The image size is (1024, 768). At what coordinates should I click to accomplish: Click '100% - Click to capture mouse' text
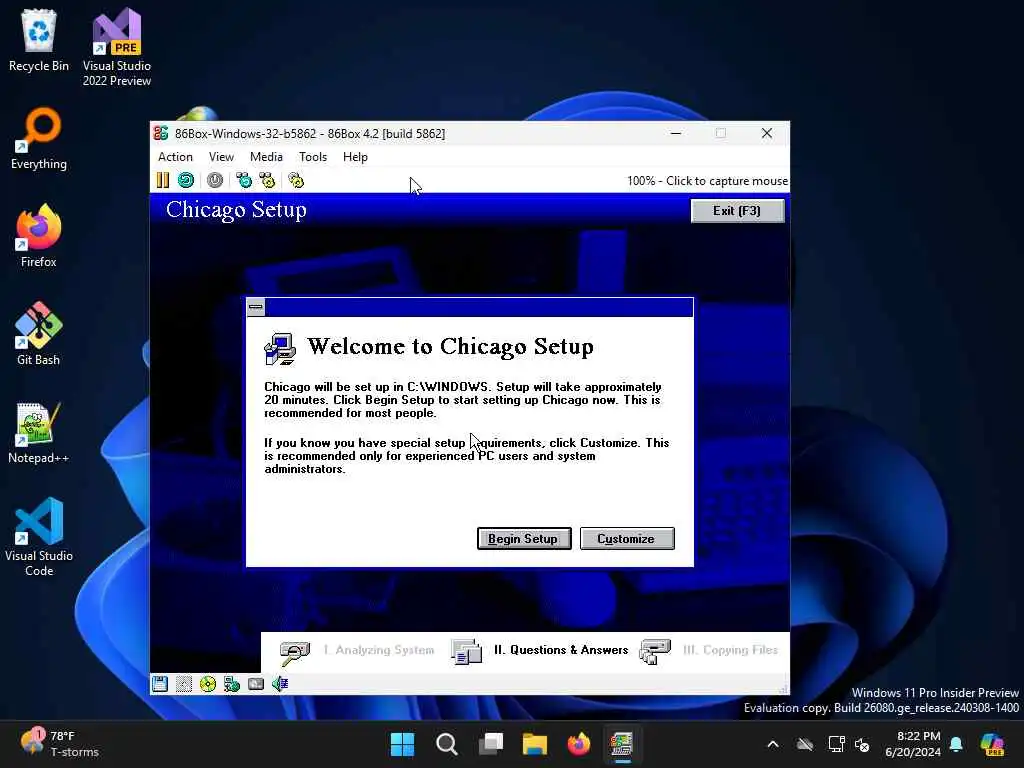pos(707,181)
